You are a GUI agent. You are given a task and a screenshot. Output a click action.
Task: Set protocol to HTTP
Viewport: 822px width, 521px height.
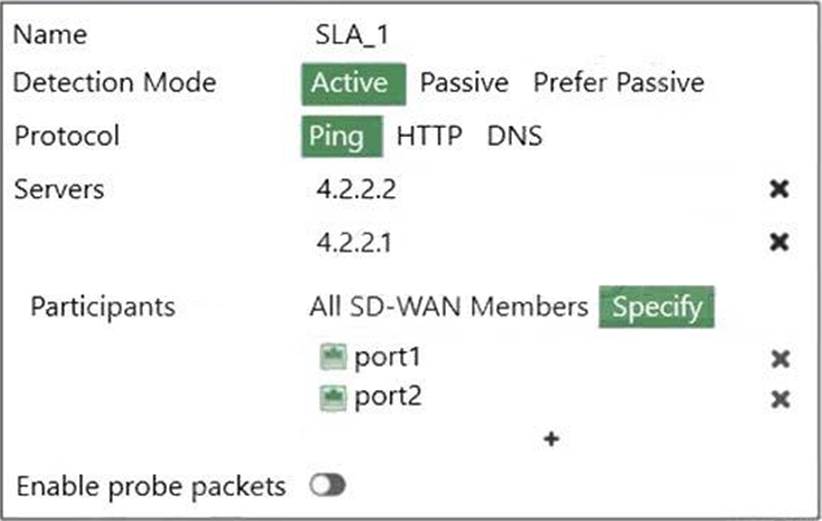click(430, 136)
